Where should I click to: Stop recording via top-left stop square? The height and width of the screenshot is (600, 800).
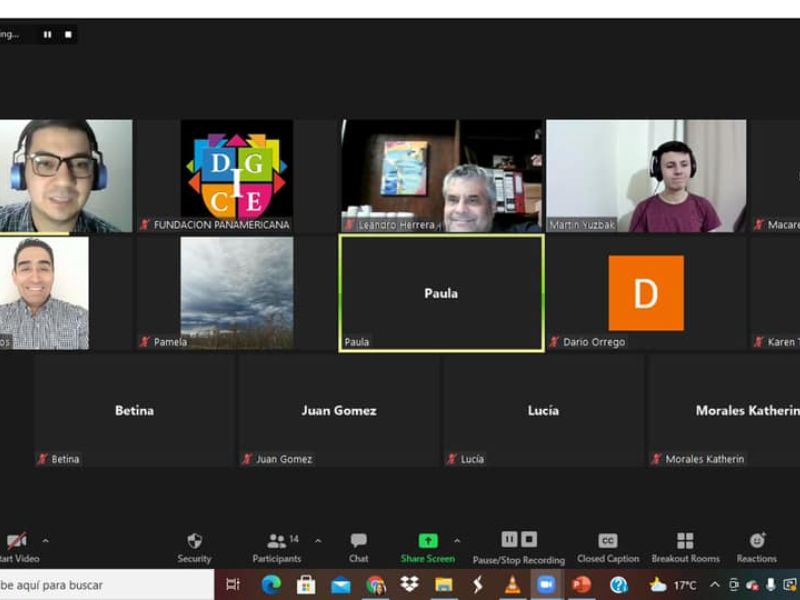click(68, 34)
